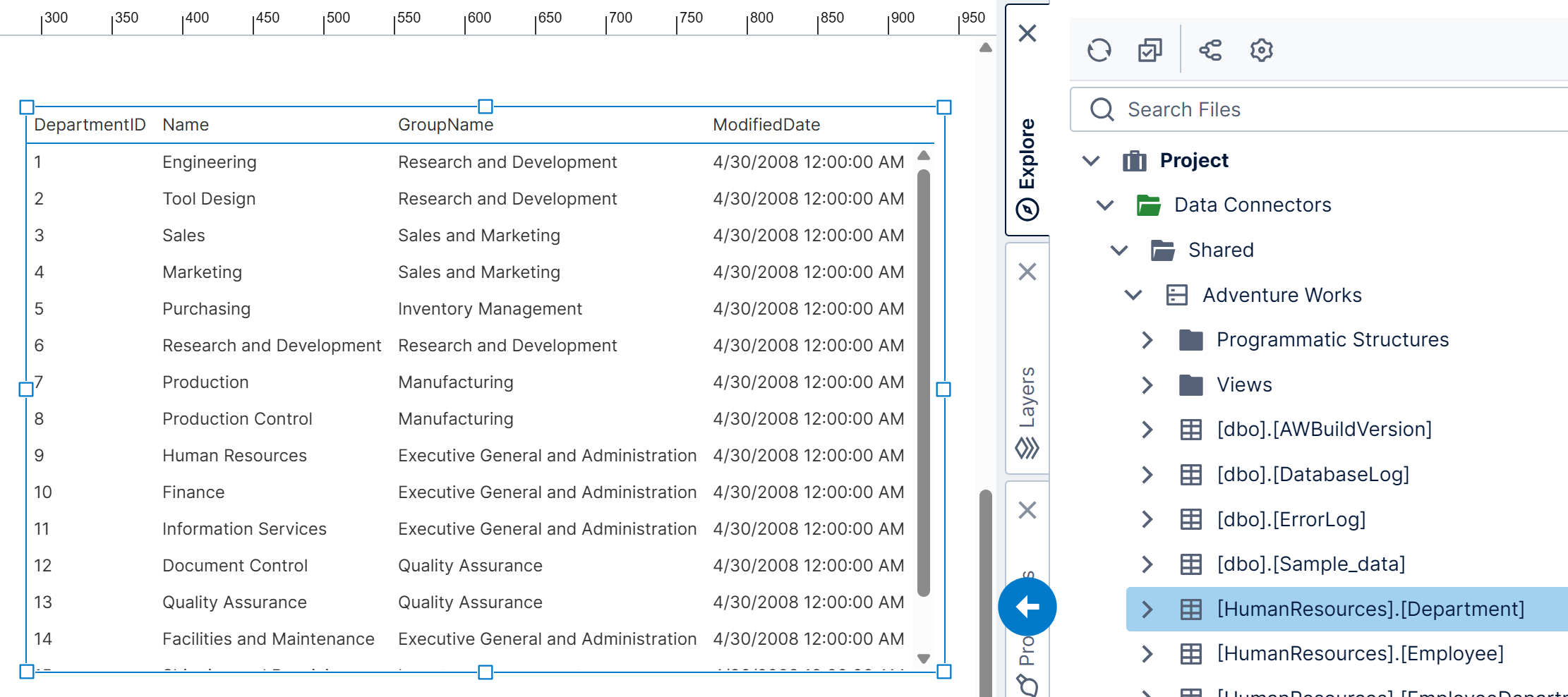Click the blue back arrow button
Viewport: 1568px width, 697px height.
[1027, 606]
